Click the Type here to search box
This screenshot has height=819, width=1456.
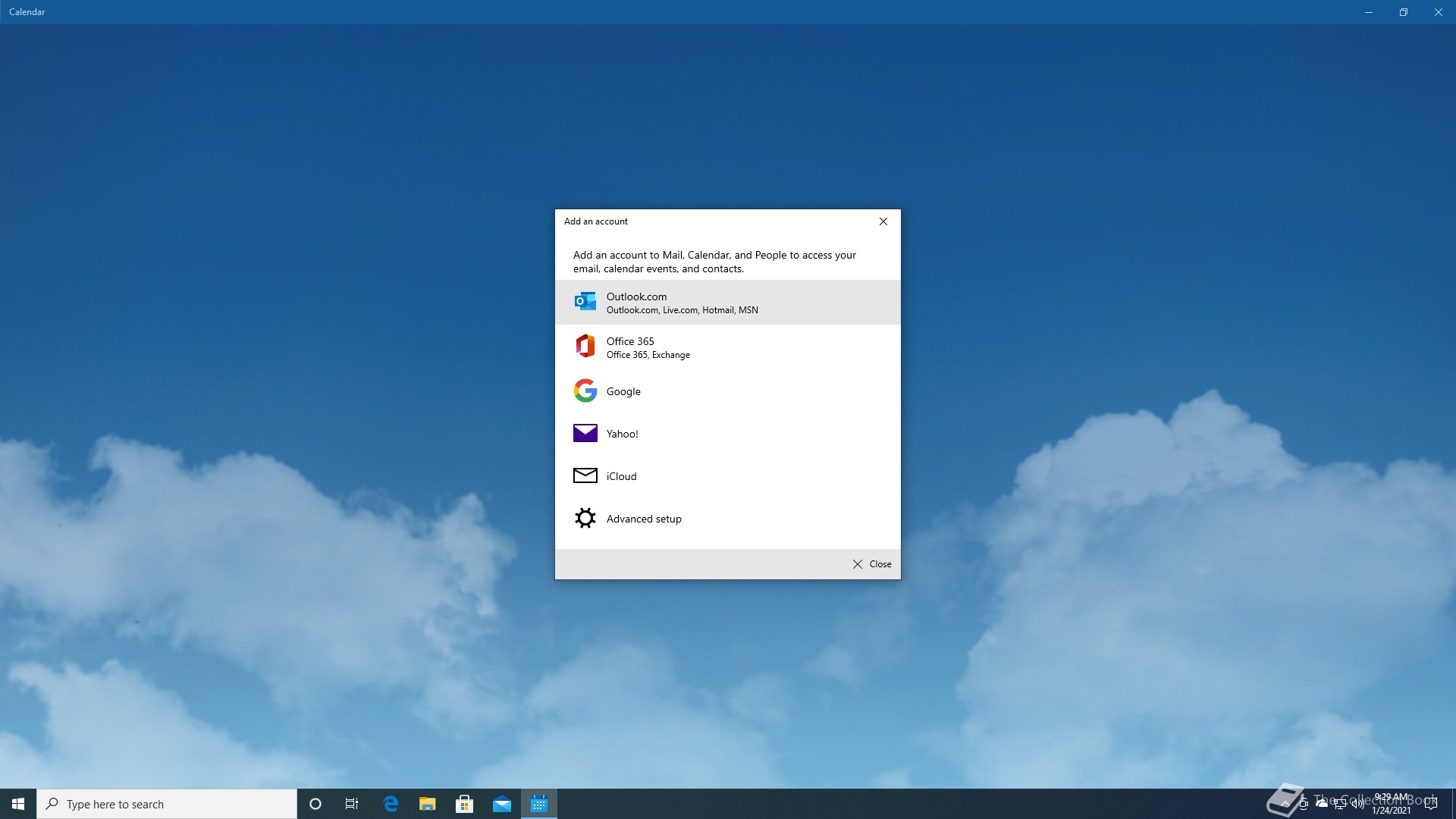pyautogui.click(x=167, y=804)
